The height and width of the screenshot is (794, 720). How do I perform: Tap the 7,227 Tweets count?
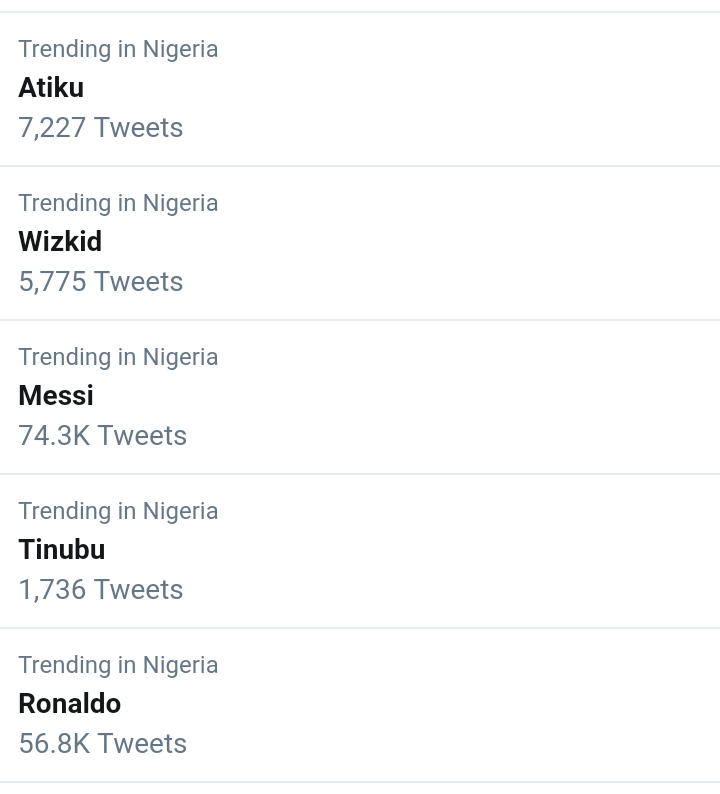click(100, 128)
